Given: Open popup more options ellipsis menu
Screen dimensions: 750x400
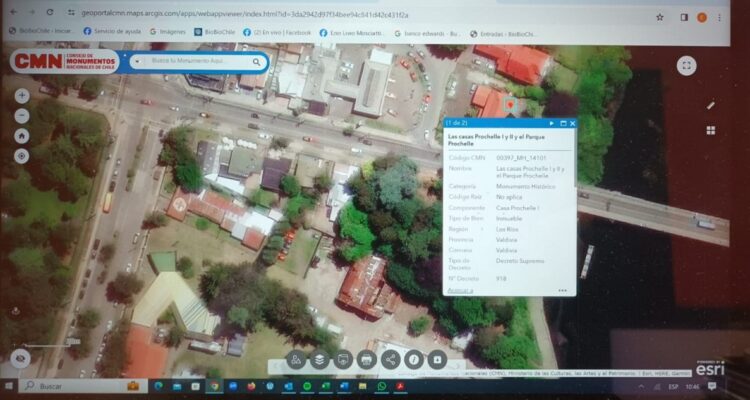Looking at the screenshot, I should click(563, 290).
